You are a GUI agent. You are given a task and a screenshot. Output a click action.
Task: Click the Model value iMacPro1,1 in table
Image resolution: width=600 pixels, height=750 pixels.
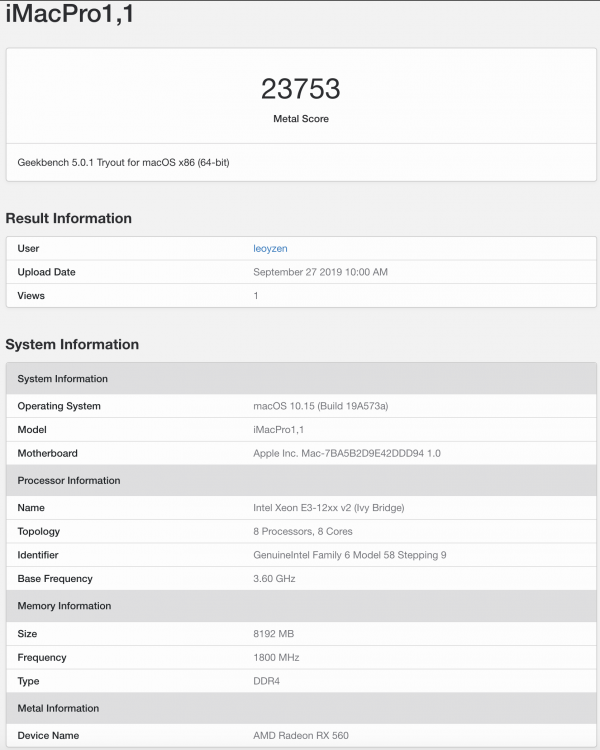(x=278, y=430)
